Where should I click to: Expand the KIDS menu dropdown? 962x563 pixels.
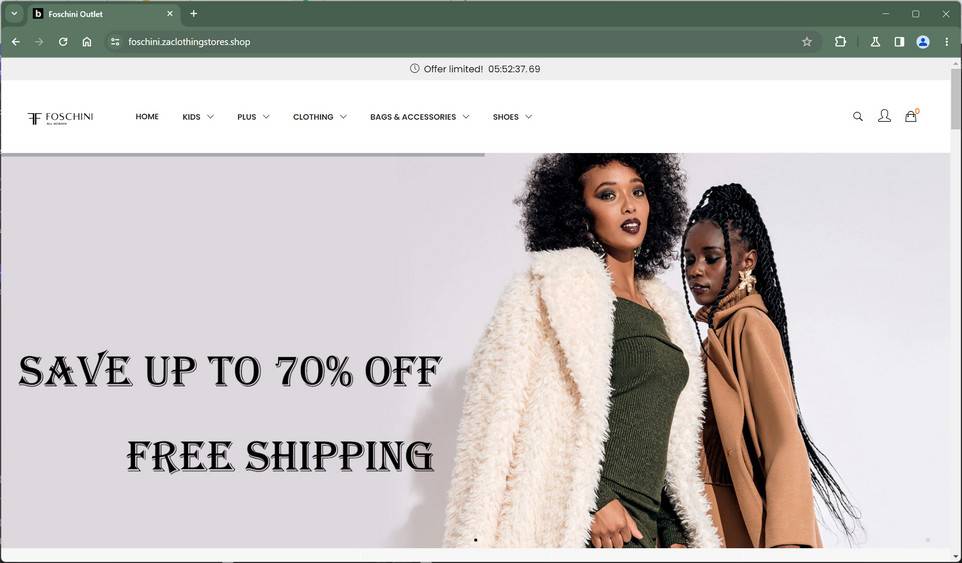coord(198,117)
